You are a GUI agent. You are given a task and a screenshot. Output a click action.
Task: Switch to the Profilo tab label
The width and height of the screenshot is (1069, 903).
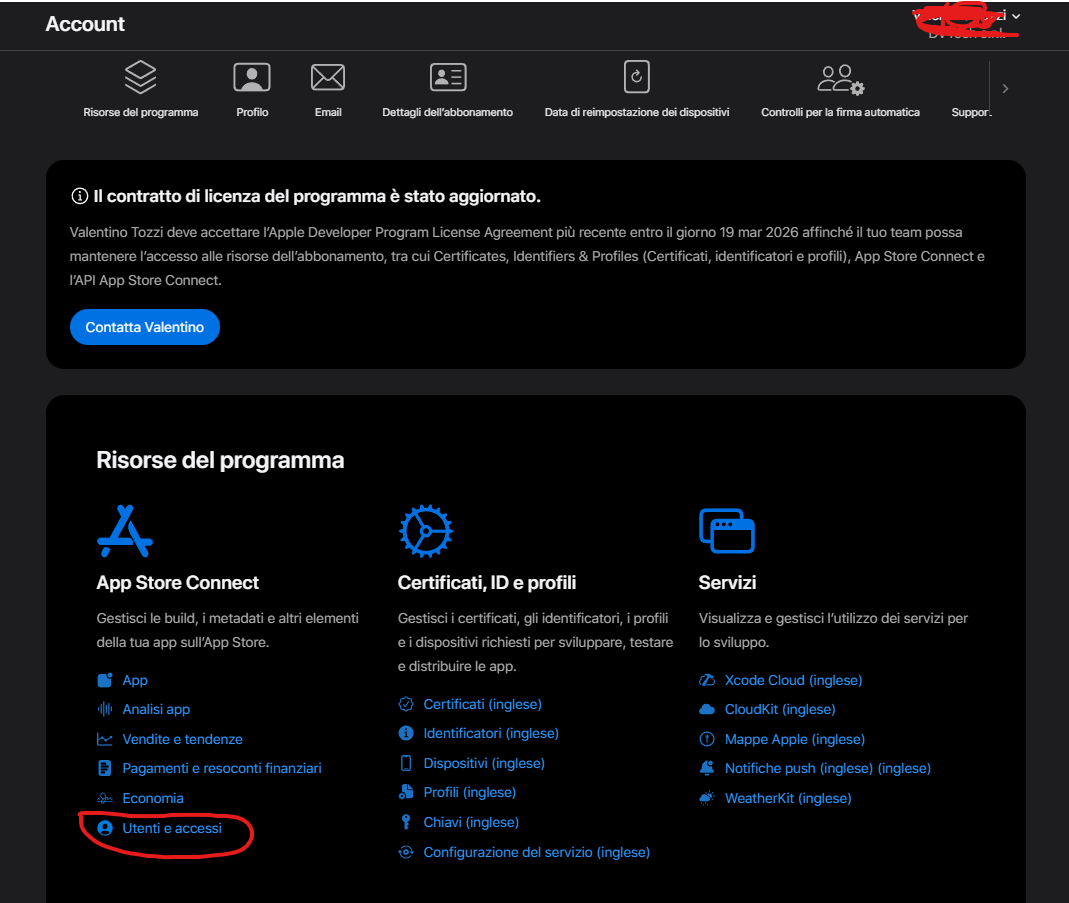coord(252,112)
